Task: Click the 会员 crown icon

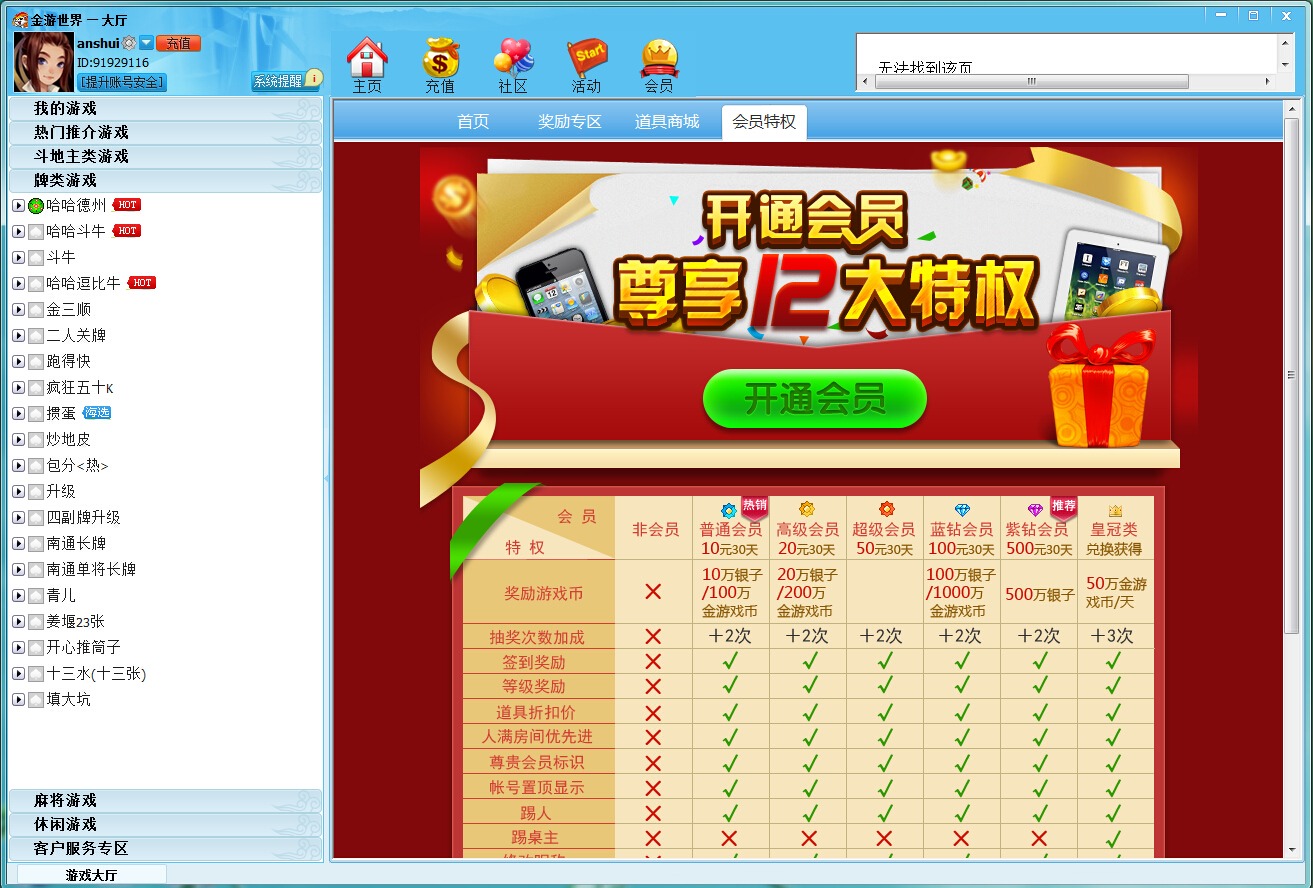Action: point(659,59)
